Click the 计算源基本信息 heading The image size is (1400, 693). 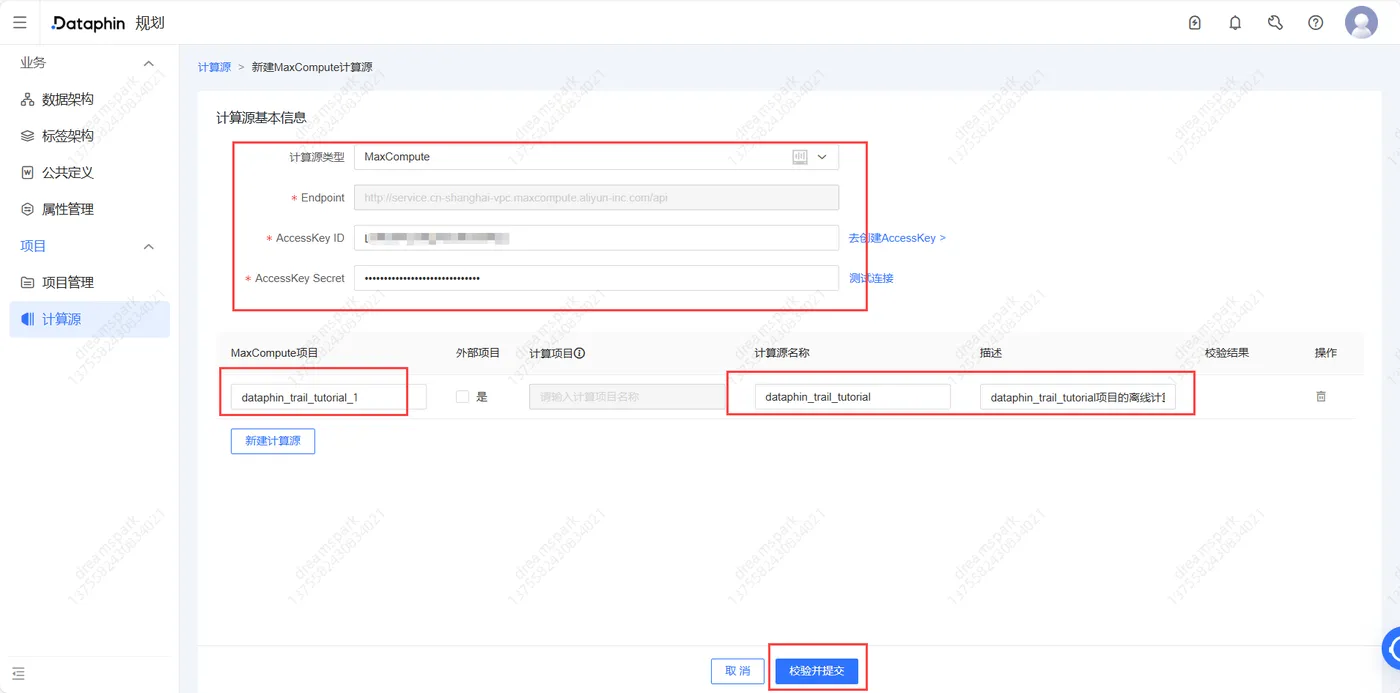pos(261,117)
